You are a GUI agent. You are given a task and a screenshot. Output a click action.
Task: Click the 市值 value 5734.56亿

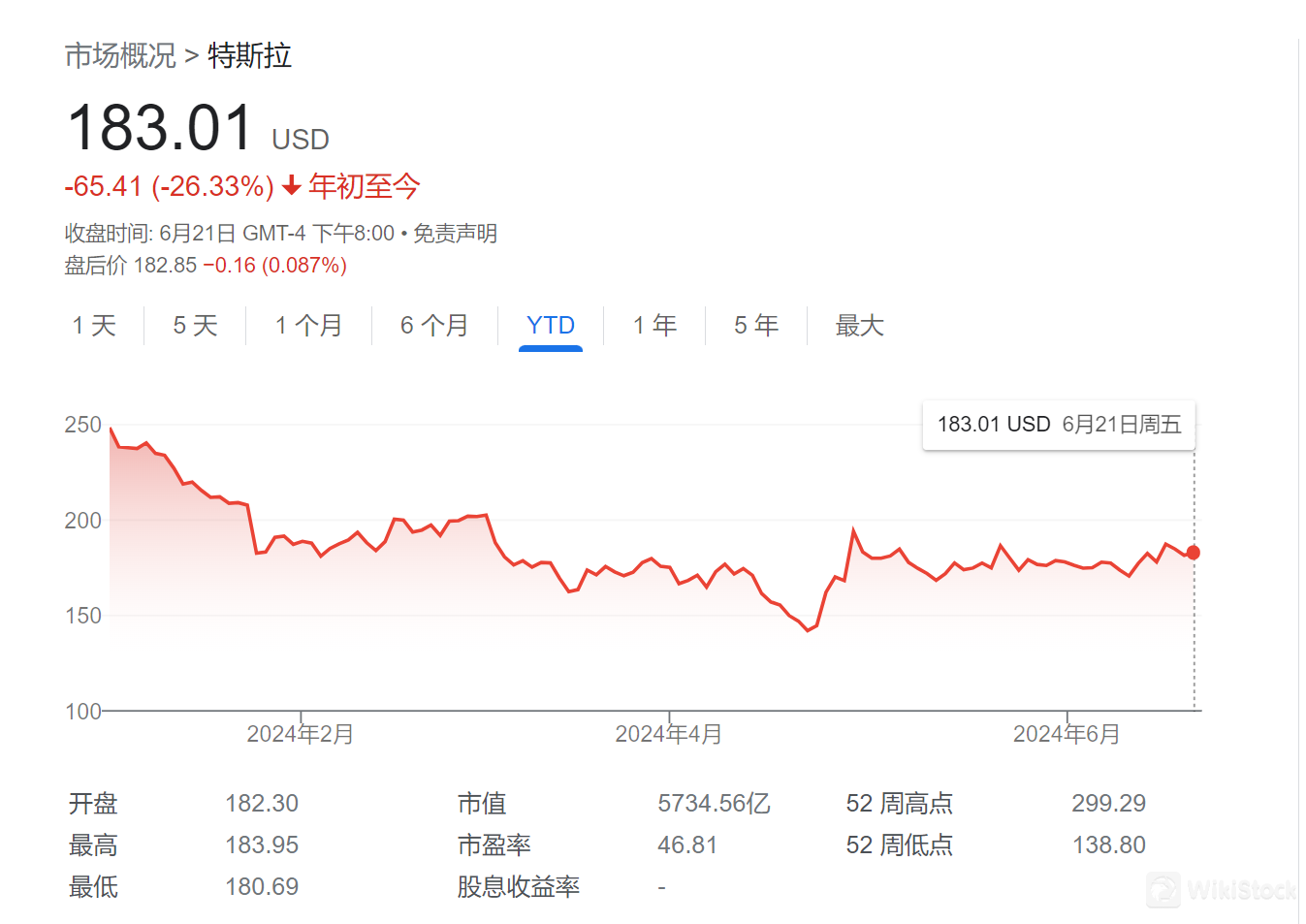(x=714, y=804)
